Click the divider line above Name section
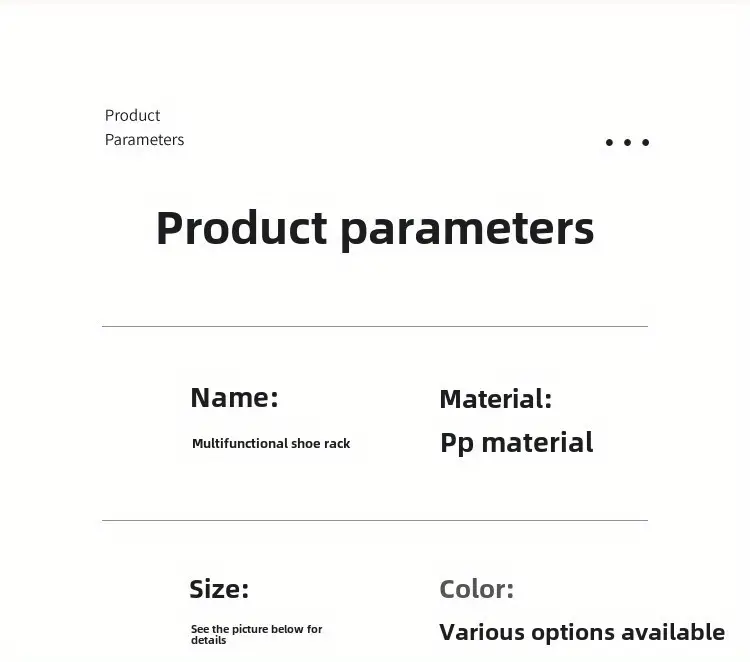The height and width of the screenshot is (662, 750). 375,327
